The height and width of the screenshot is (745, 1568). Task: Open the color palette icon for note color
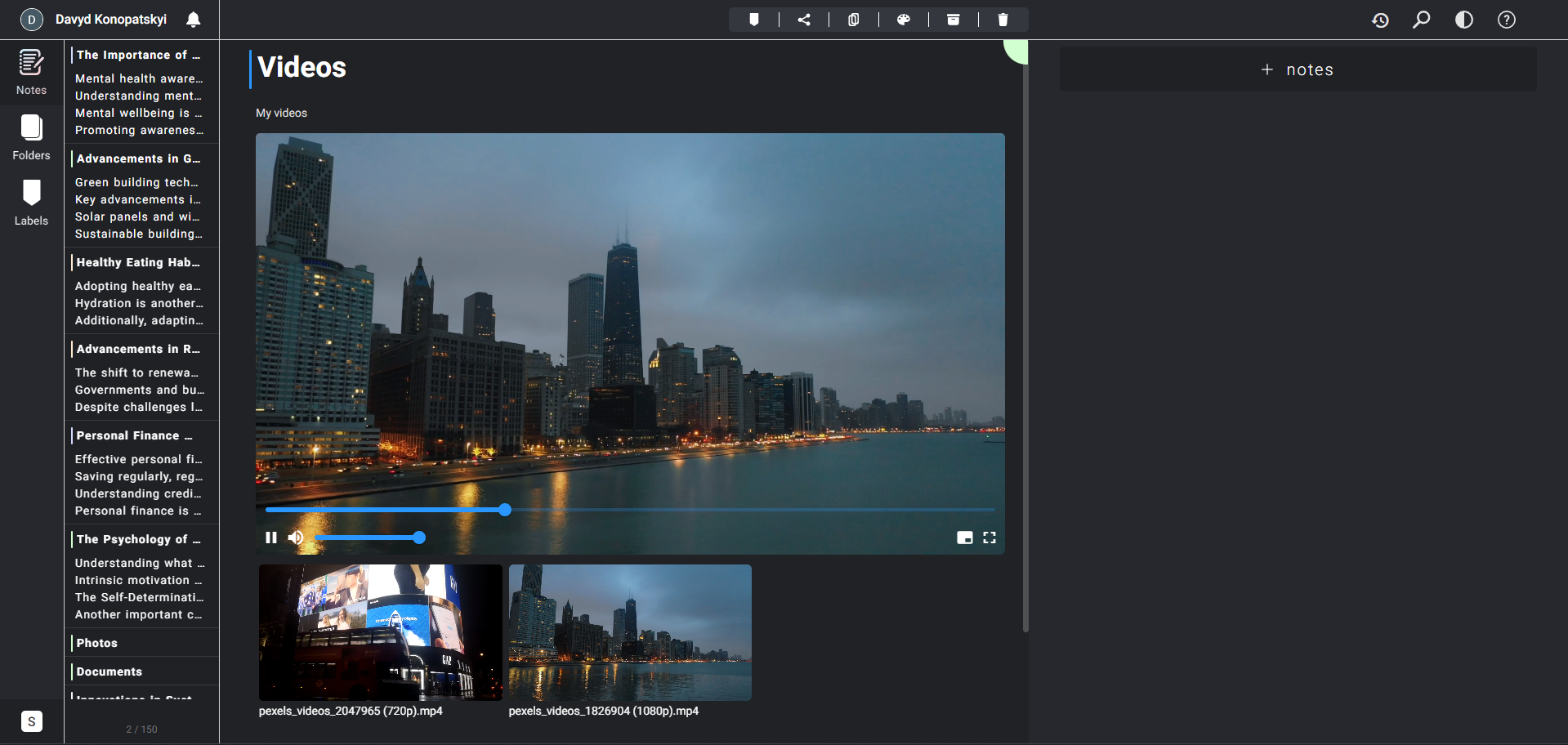[x=904, y=20]
